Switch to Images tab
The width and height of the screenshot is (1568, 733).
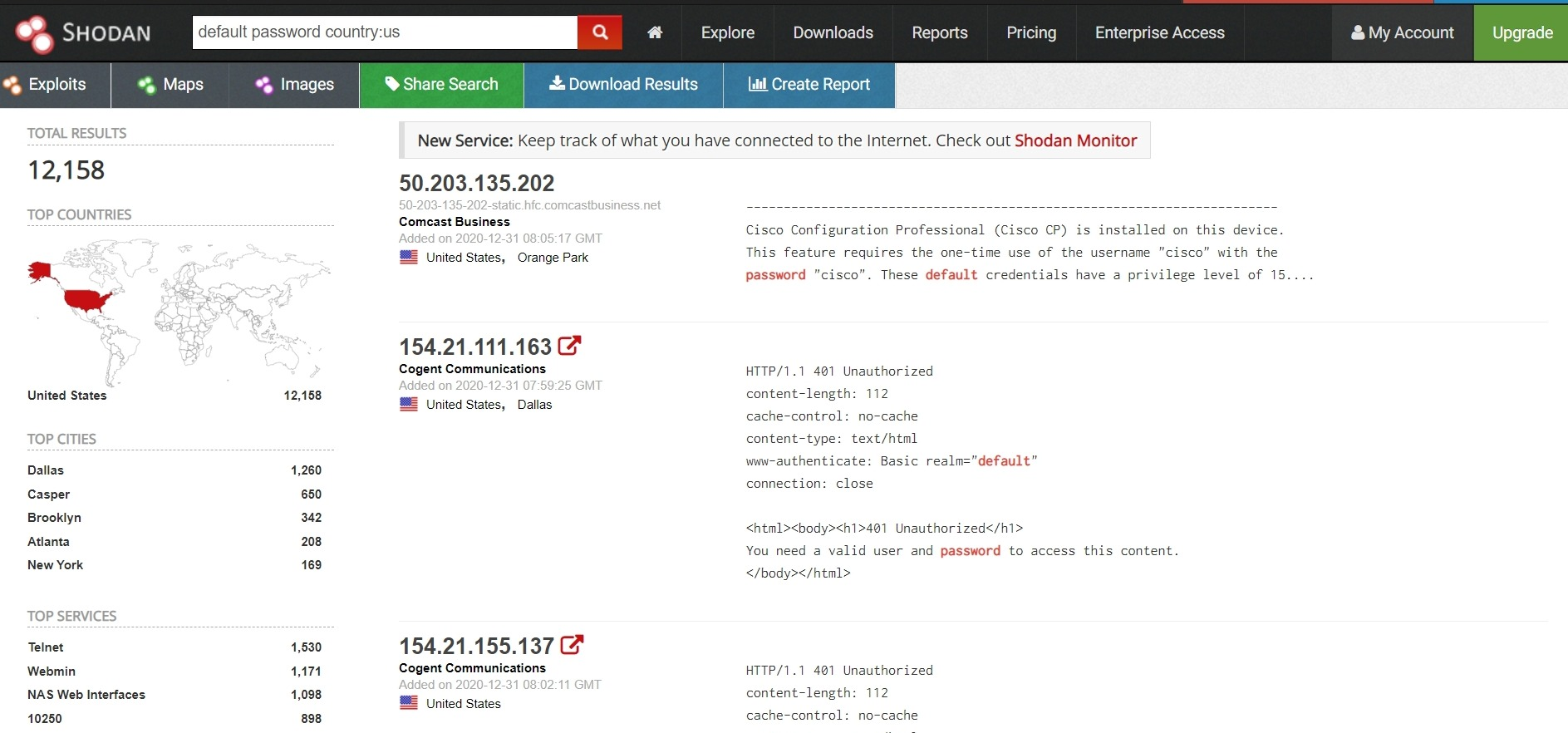click(294, 85)
